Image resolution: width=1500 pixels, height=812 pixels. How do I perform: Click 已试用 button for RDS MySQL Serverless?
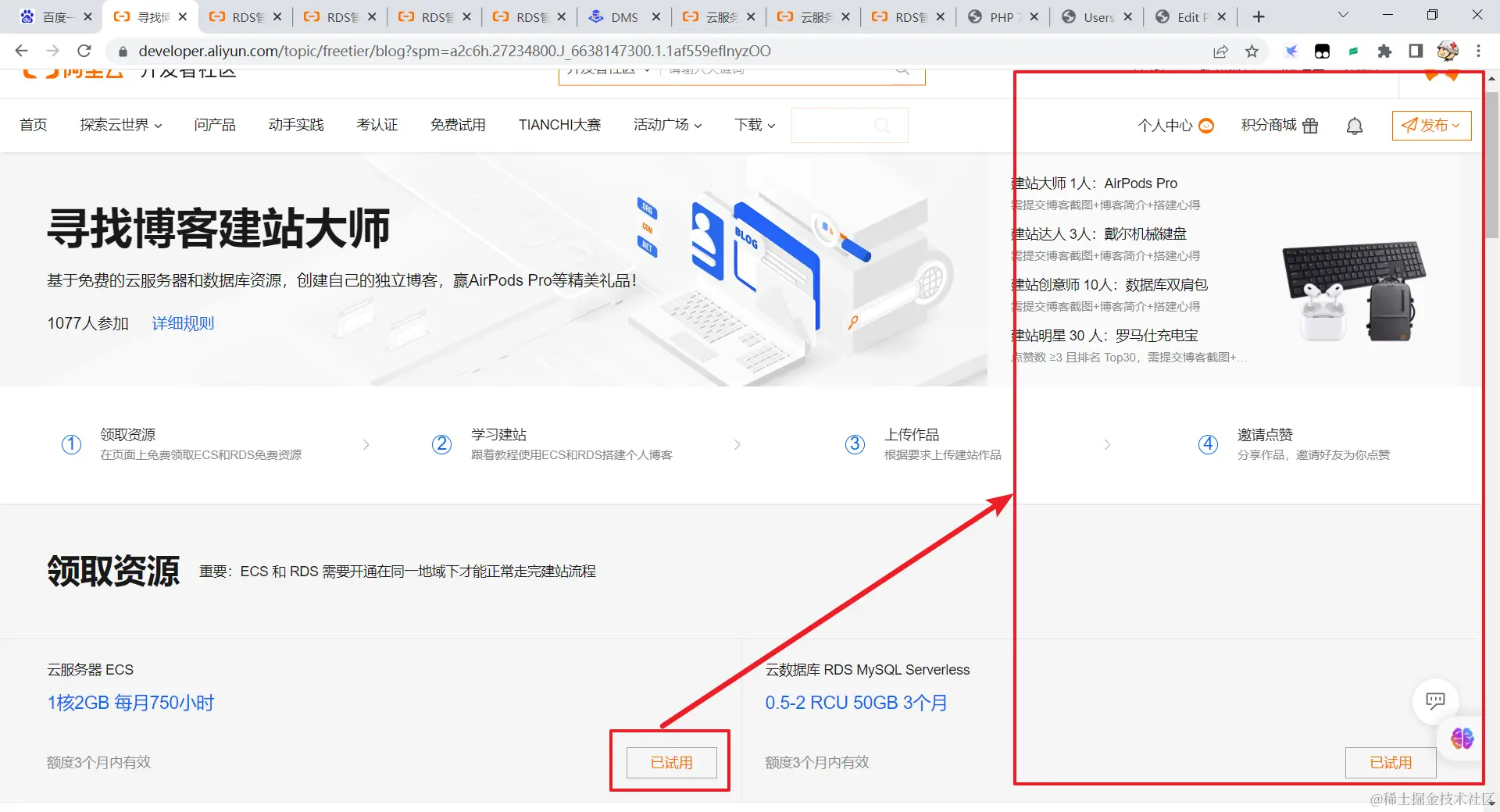[x=1391, y=763]
